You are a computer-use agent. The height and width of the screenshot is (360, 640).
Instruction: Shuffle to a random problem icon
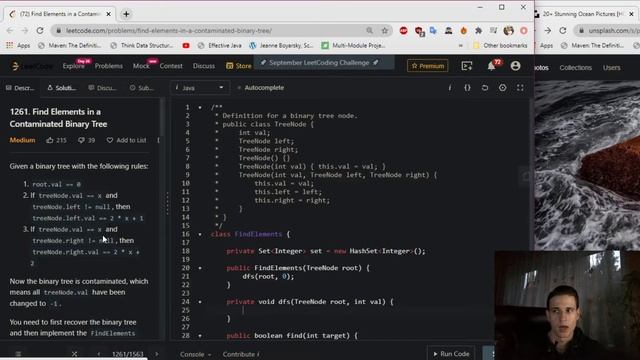[74, 354]
